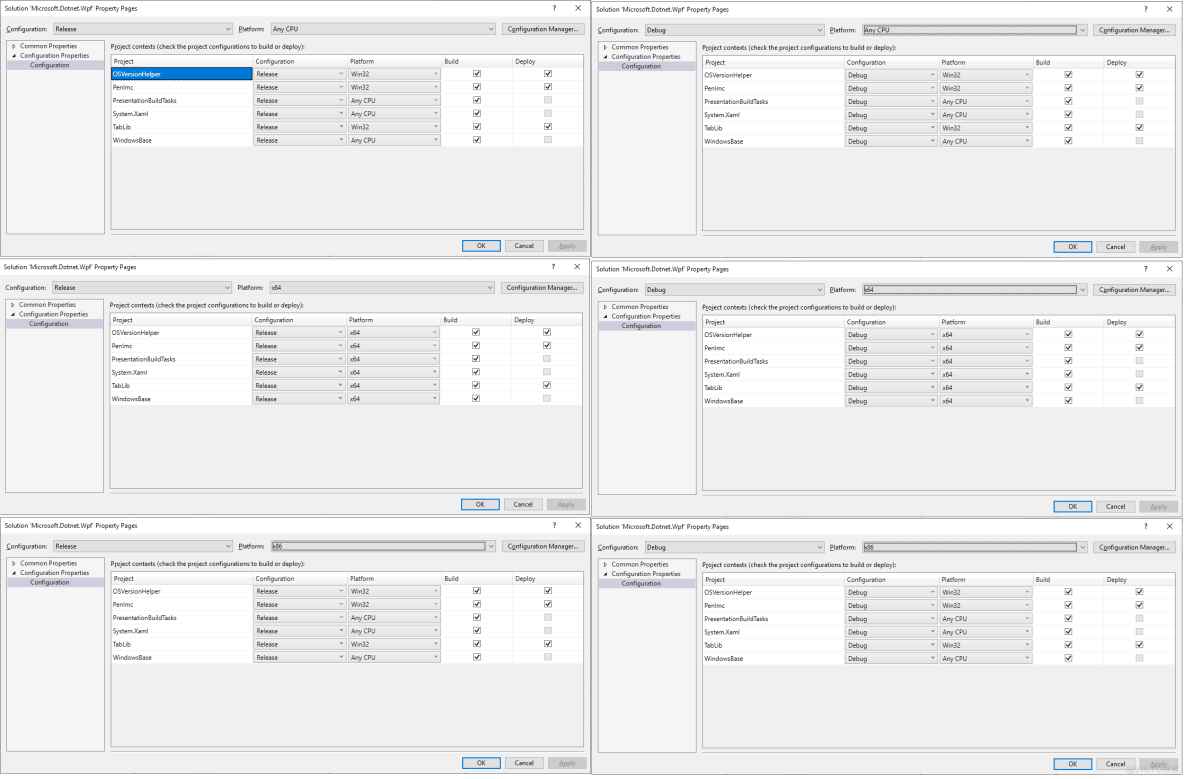Screen dimensions: 1184x779
Task: Open PenImc's platform dropdown showing Win32
Action: (394, 86)
